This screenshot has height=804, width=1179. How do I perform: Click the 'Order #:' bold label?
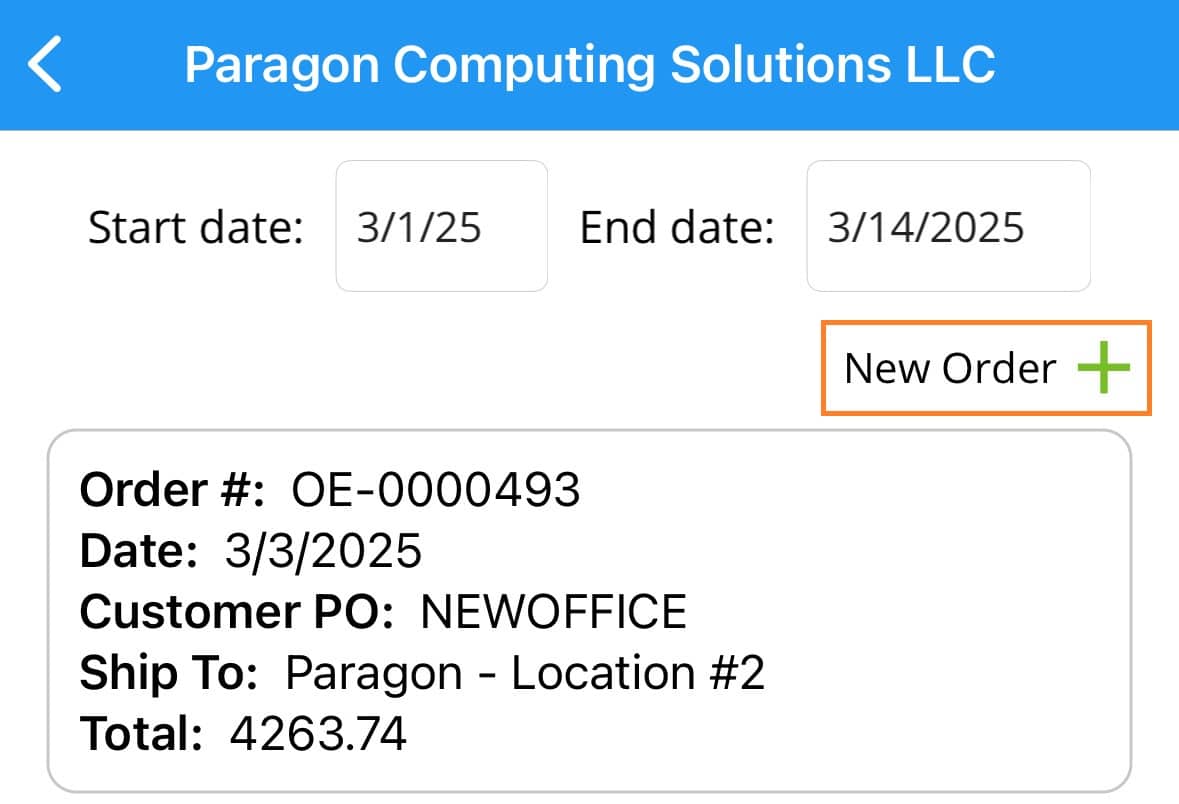172,490
